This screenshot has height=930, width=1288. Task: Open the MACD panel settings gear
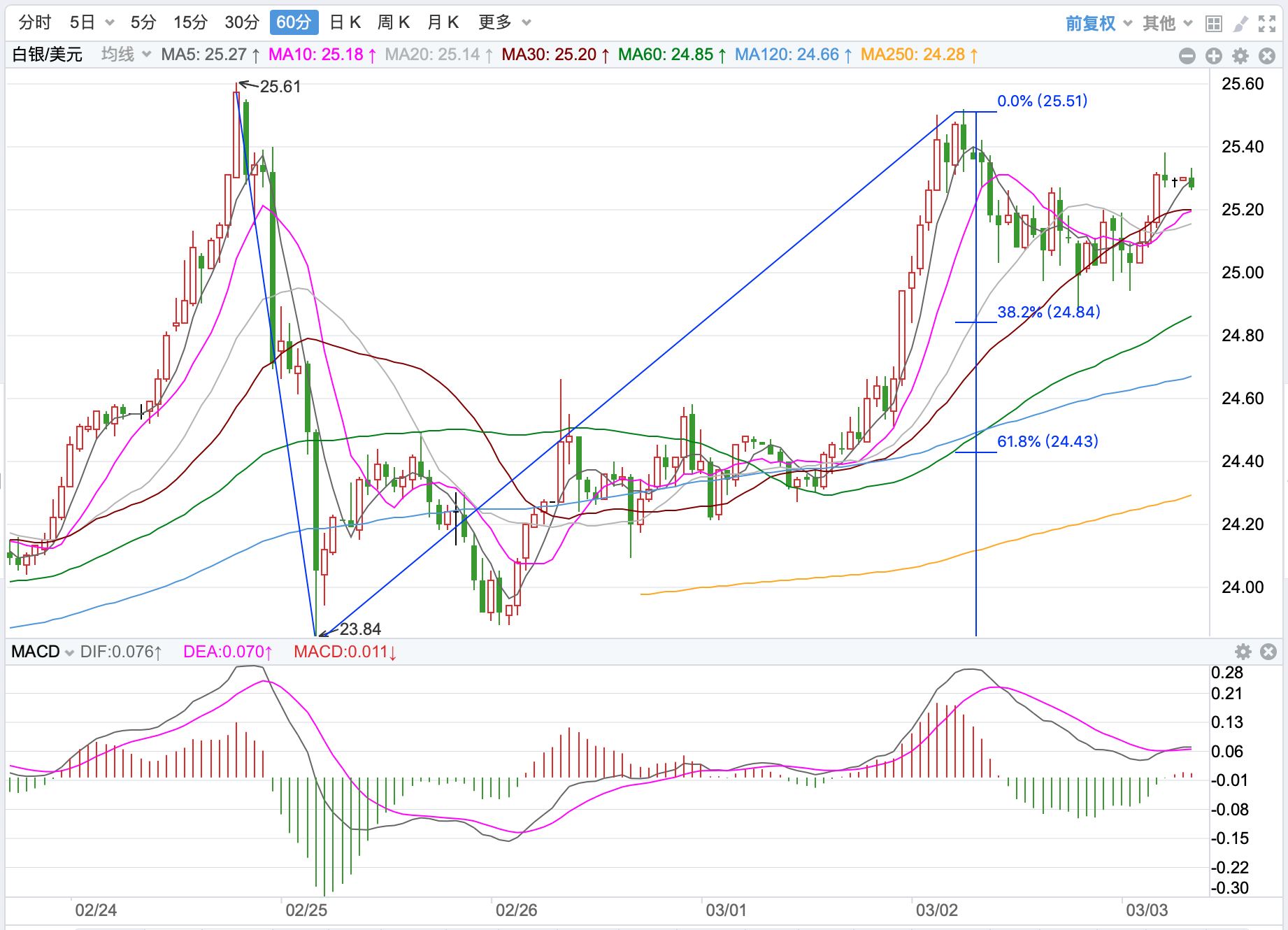tap(1243, 652)
